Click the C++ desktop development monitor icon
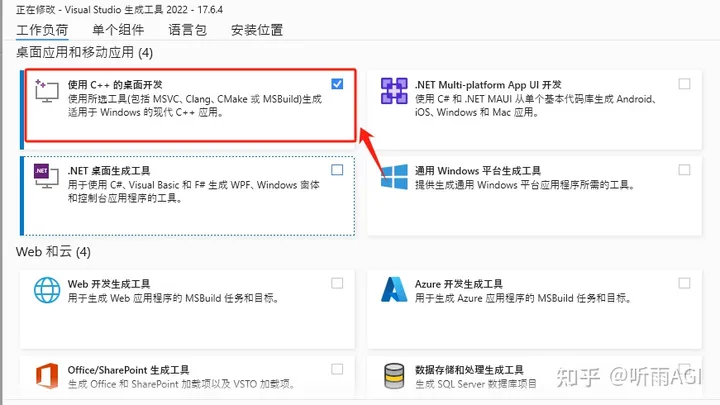 tap(47, 91)
